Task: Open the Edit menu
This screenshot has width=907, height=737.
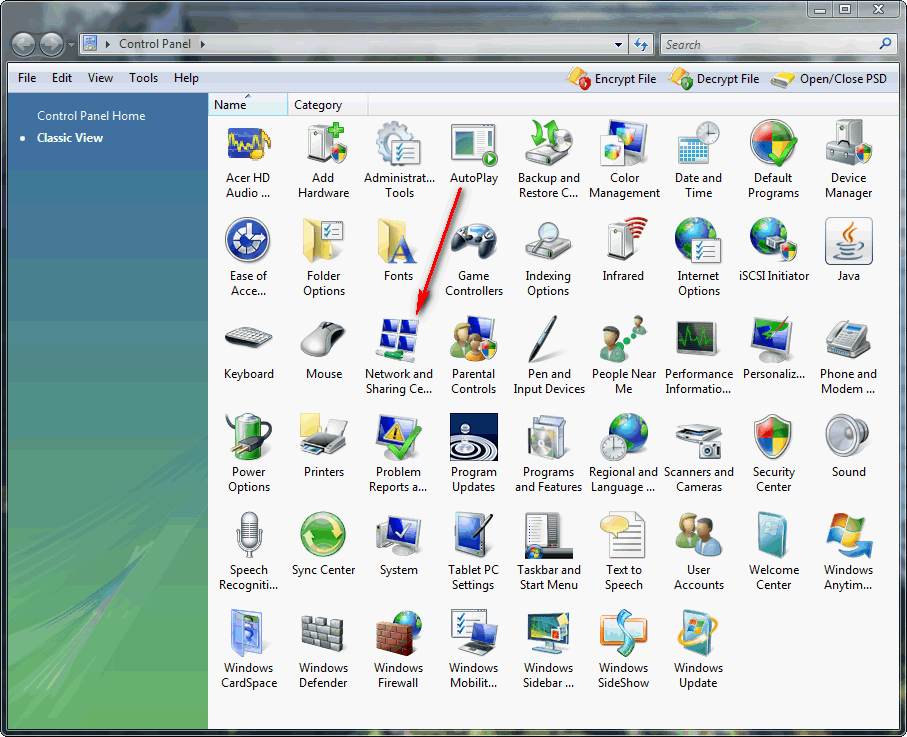Action: click(62, 78)
